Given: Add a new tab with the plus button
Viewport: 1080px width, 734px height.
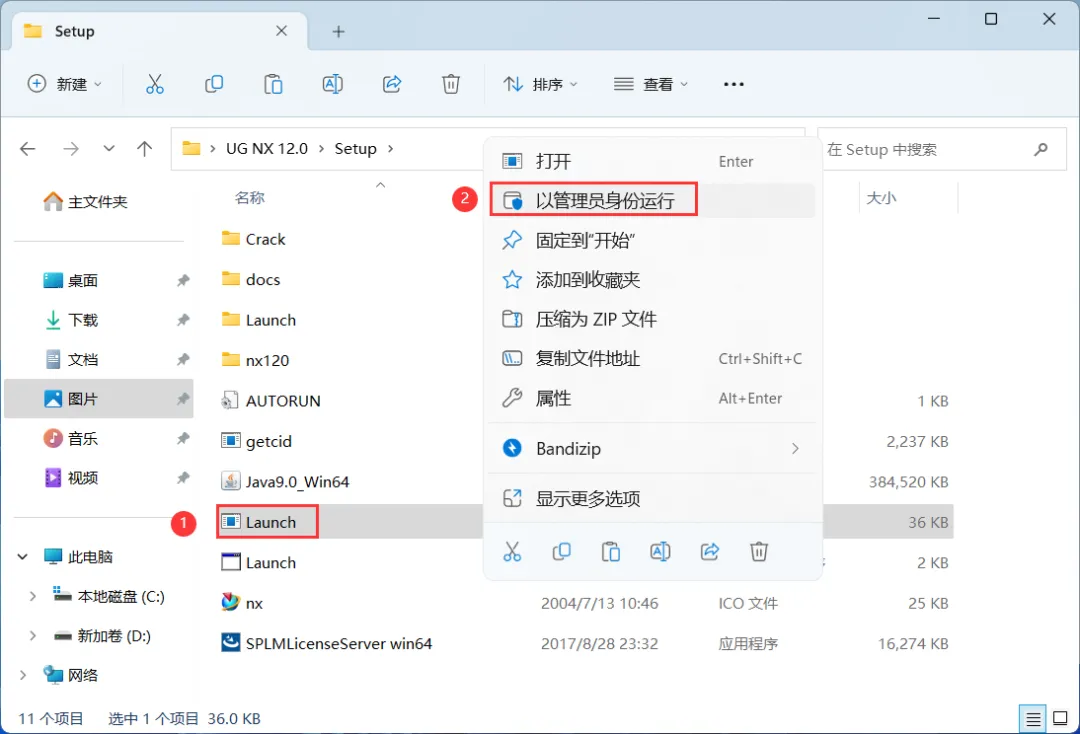Looking at the screenshot, I should [338, 32].
